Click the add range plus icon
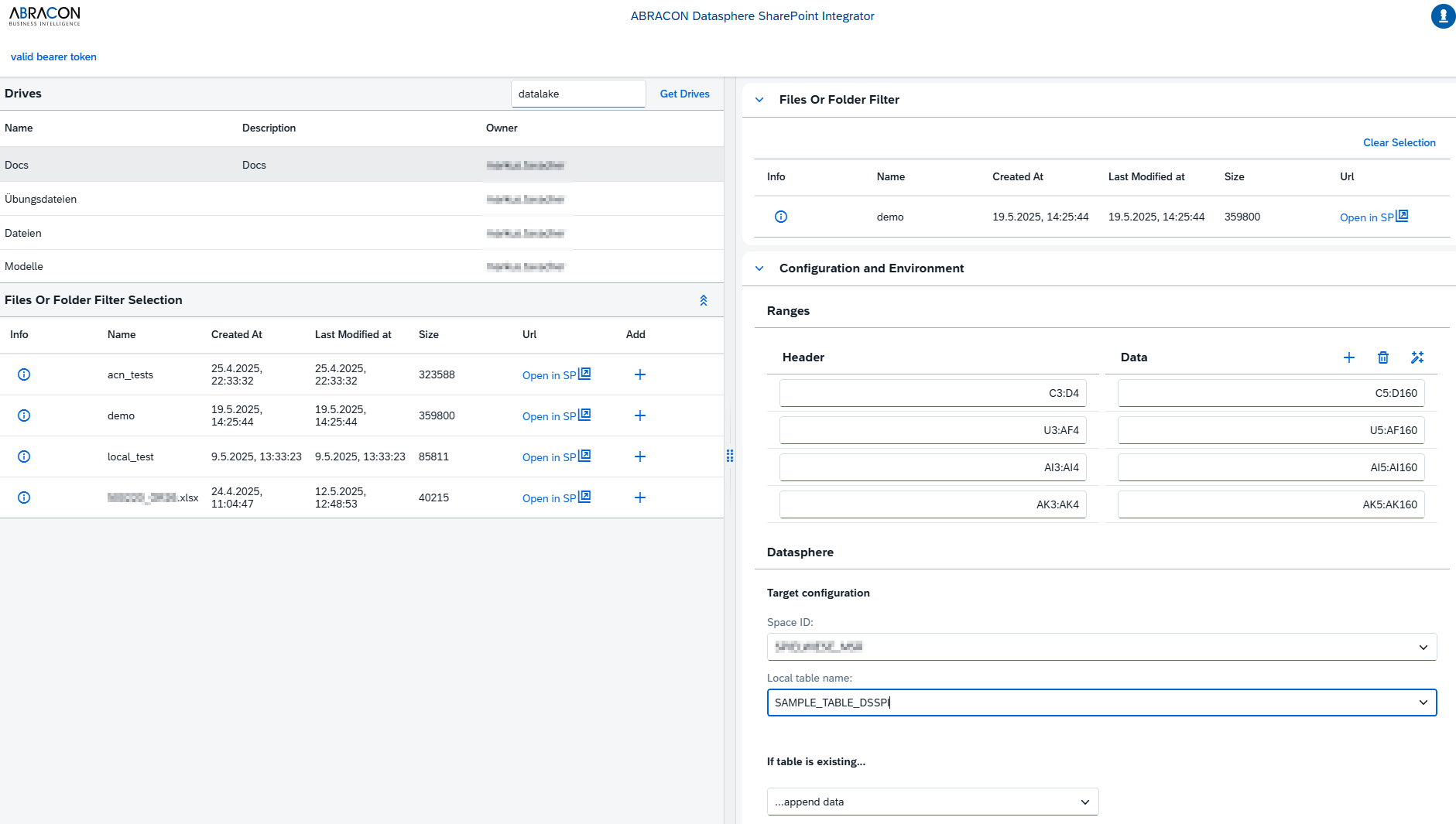The width and height of the screenshot is (1456, 824). (1349, 357)
